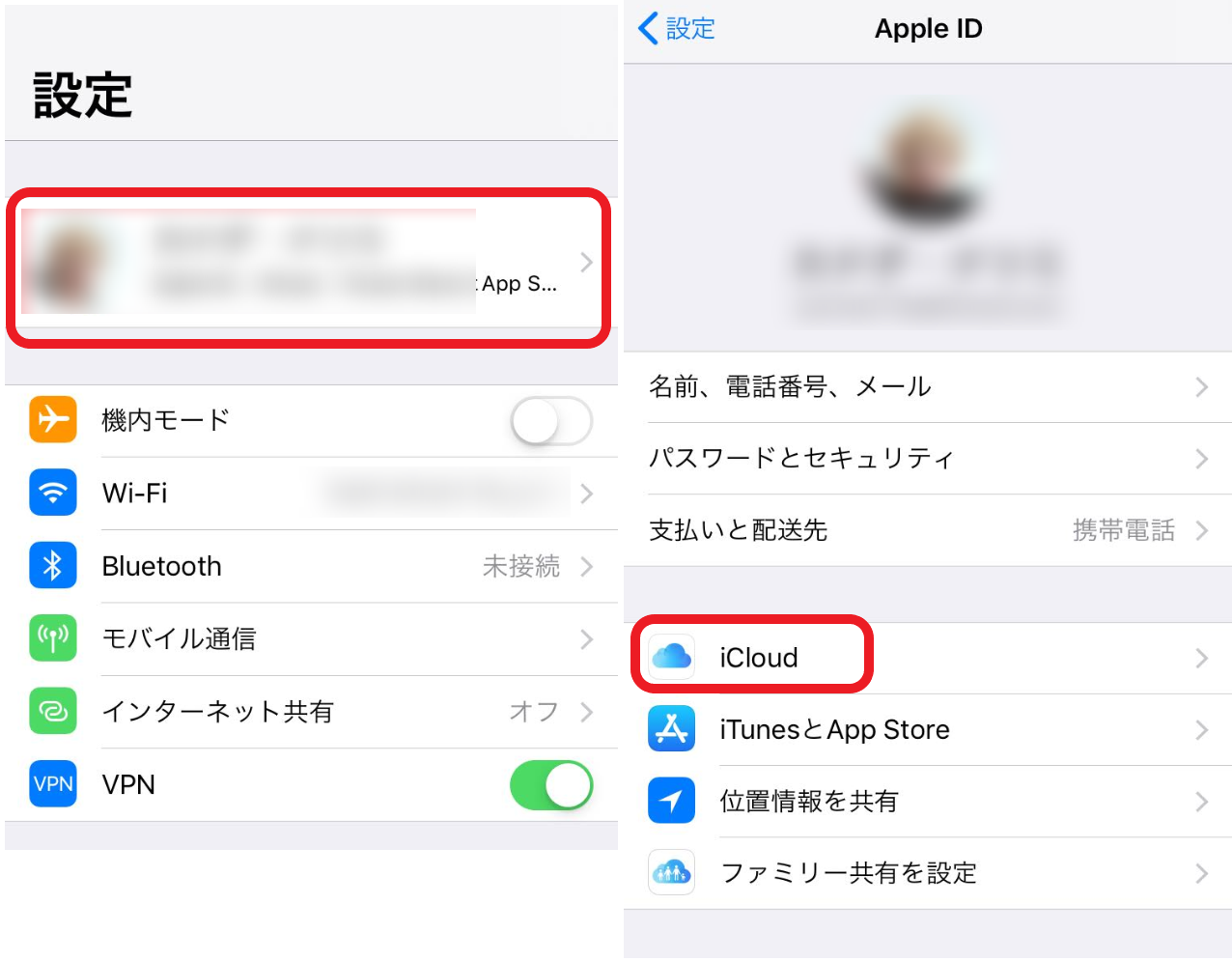The width and height of the screenshot is (1232, 961).
Task: Select パスワードとセキュリティ menu item
Action: pos(929,459)
